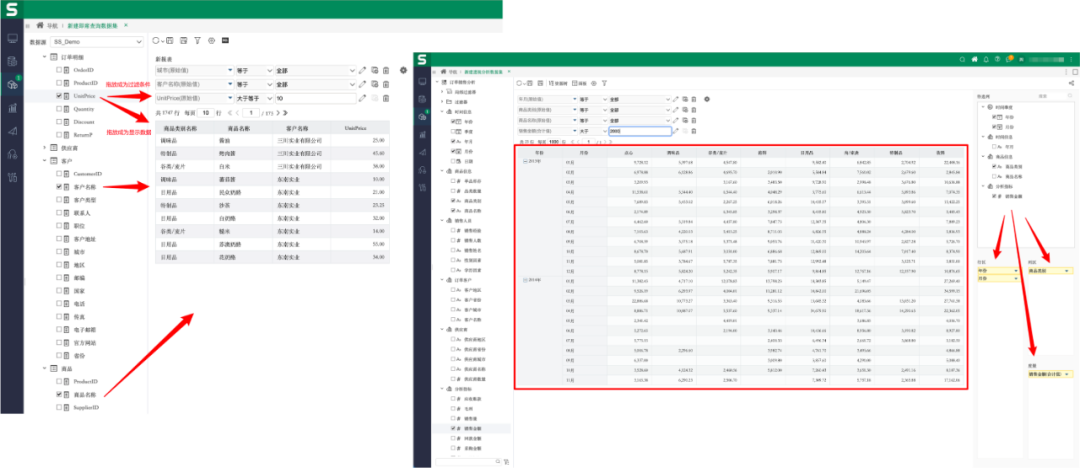1080x468 pixels.
Task: Check the CustomerID field checkbox
Action: point(59,174)
